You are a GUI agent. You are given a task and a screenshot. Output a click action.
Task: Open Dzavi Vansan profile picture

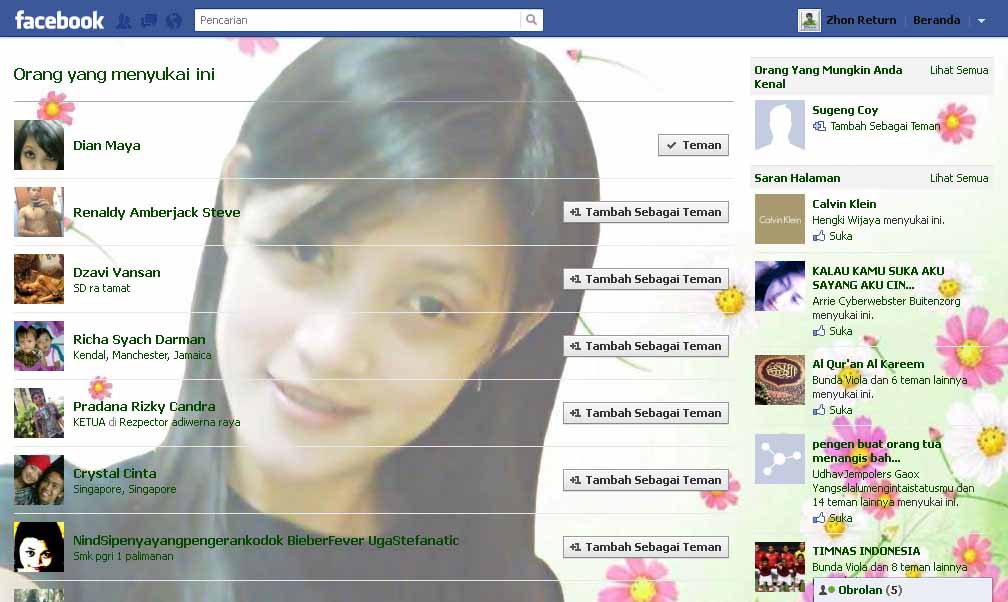pos(39,278)
